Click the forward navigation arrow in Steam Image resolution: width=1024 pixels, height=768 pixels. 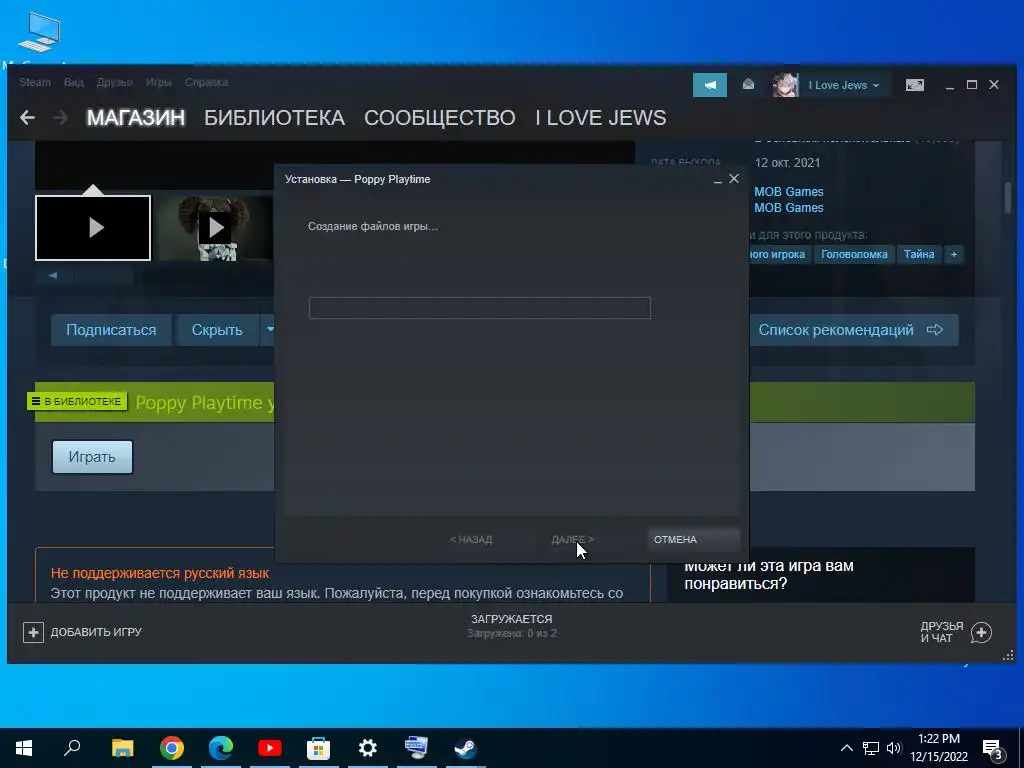[60, 118]
